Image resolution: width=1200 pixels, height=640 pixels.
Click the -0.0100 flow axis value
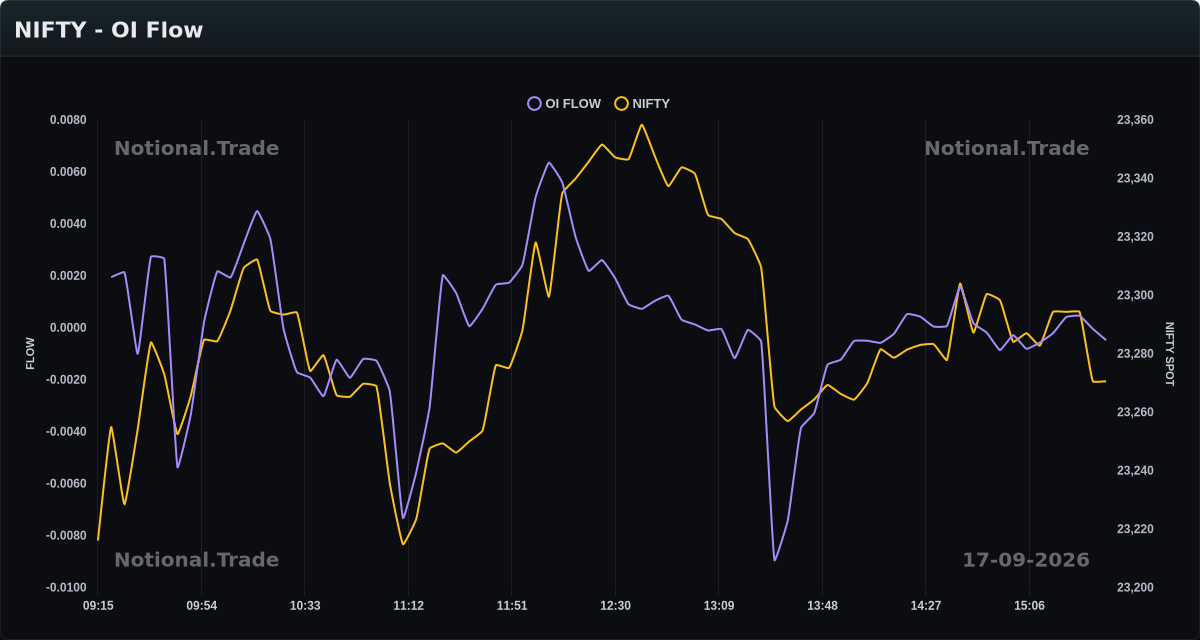(x=66, y=588)
